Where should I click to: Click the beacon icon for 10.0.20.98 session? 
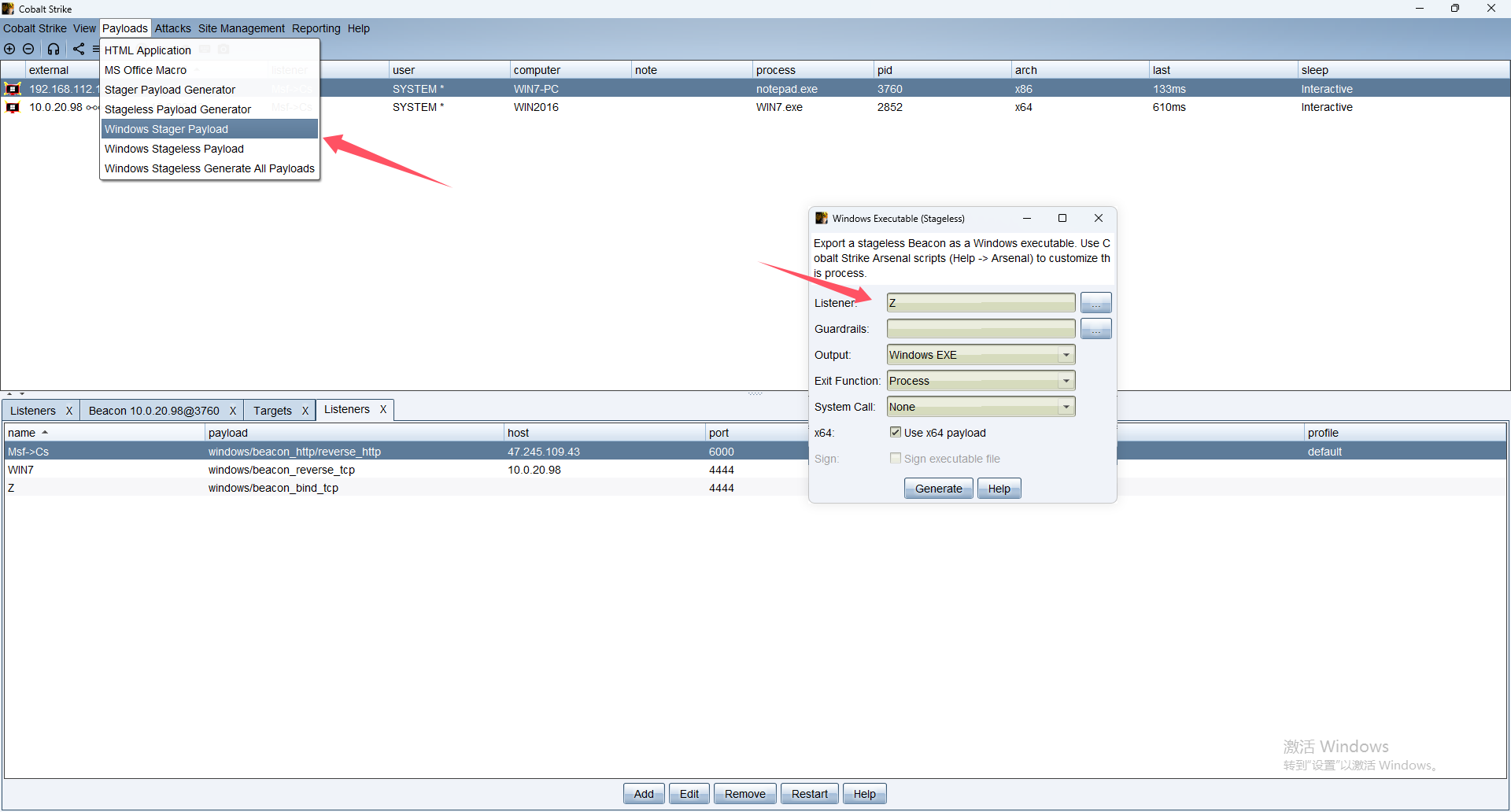tap(13, 107)
